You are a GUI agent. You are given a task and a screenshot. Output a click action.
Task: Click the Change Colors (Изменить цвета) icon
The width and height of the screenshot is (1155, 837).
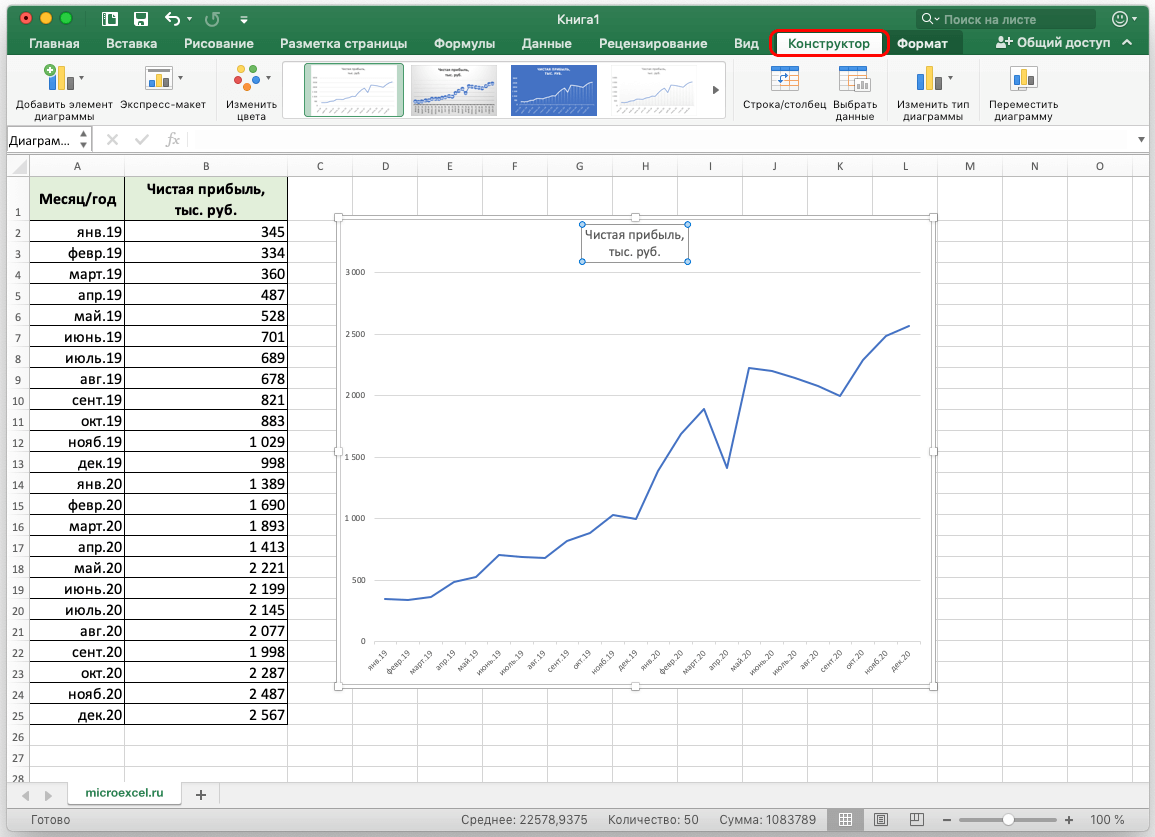248,78
